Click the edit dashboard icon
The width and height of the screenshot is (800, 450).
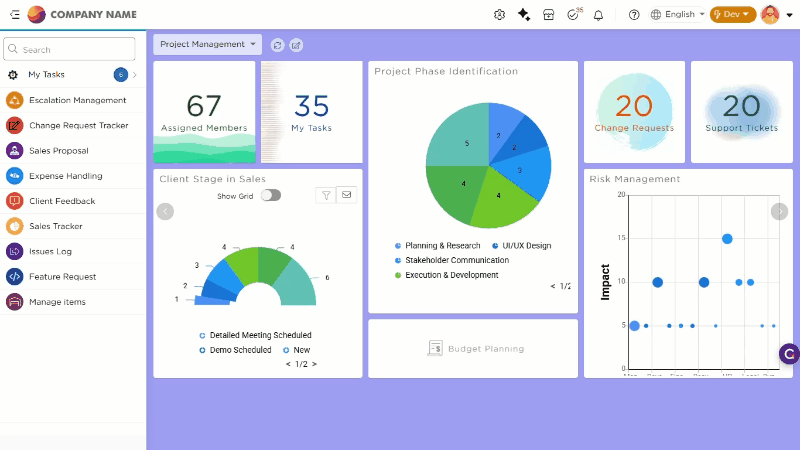click(296, 45)
